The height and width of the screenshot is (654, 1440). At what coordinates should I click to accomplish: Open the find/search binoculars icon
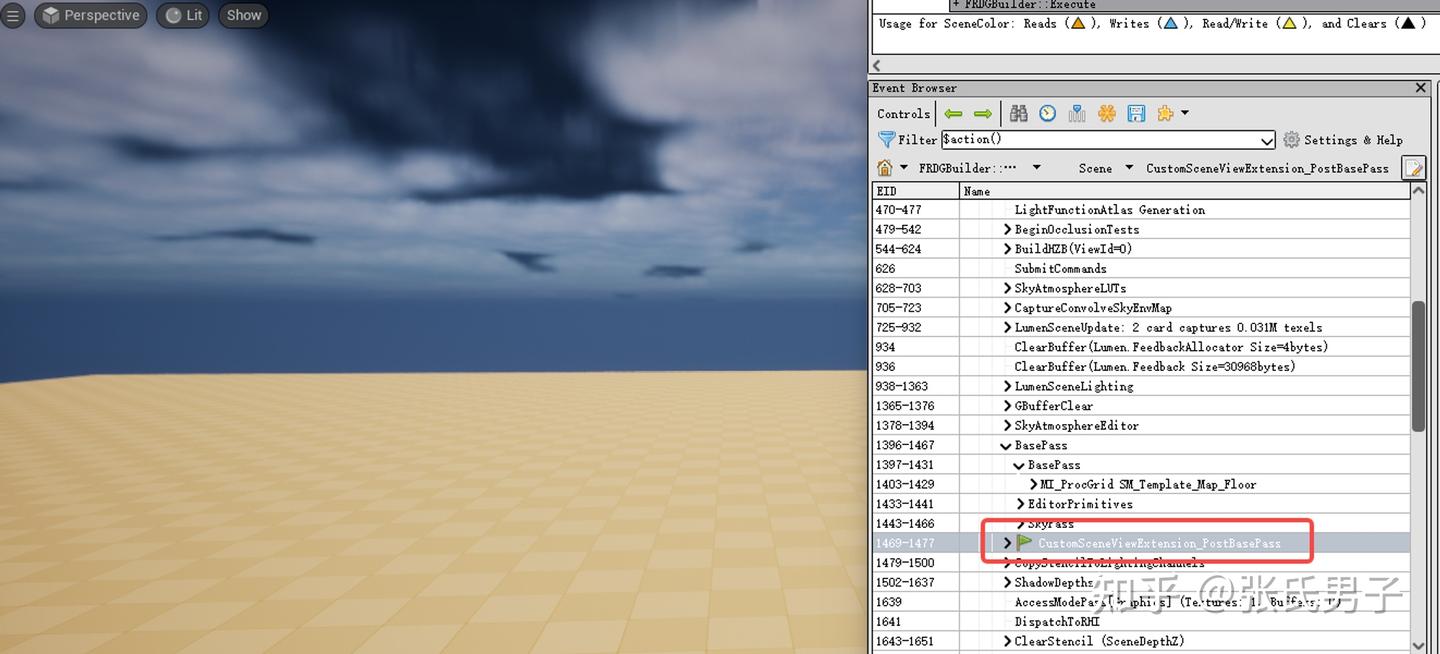[1018, 113]
